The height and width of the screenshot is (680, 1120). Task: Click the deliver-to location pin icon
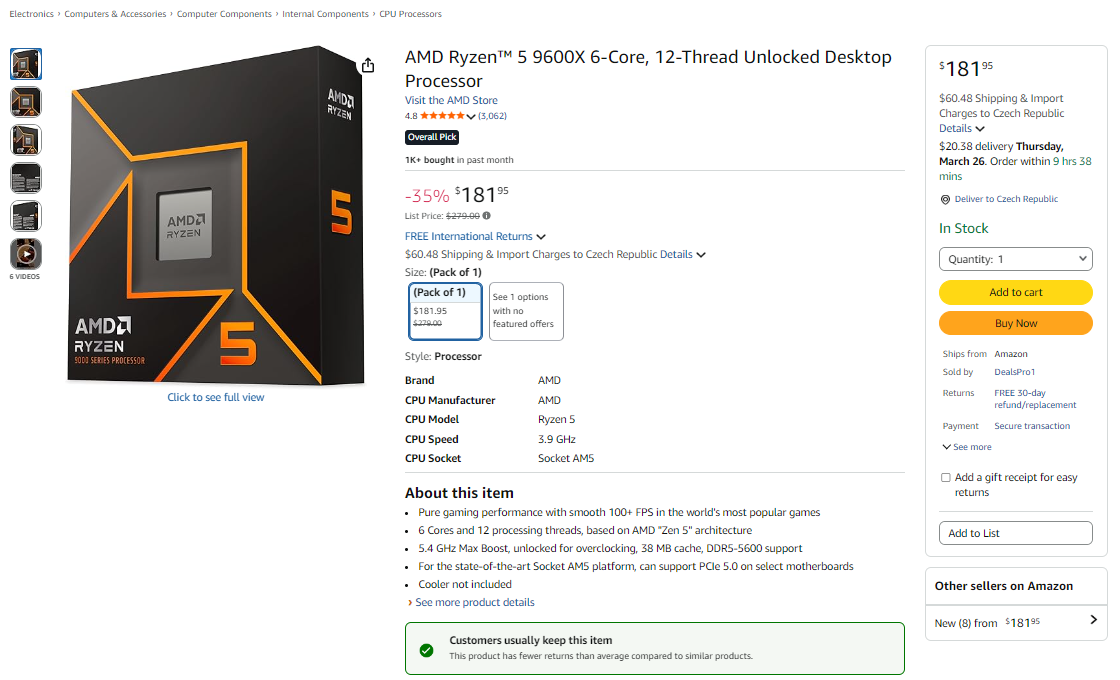coord(945,199)
